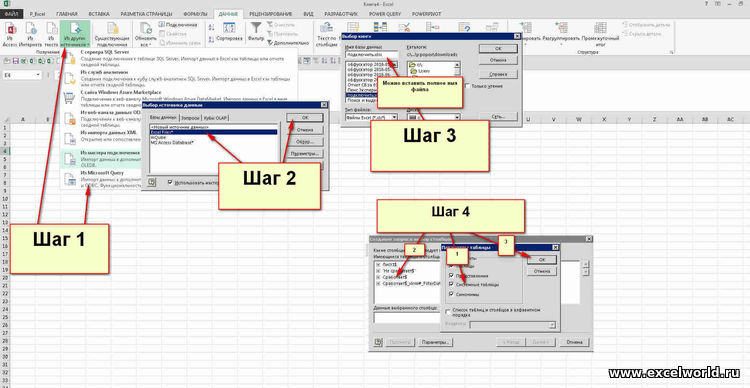The height and width of the screenshot is (388, 750).
Task: Open 'Существующие подключения' in the ribbon
Action: click(x=112, y=34)
